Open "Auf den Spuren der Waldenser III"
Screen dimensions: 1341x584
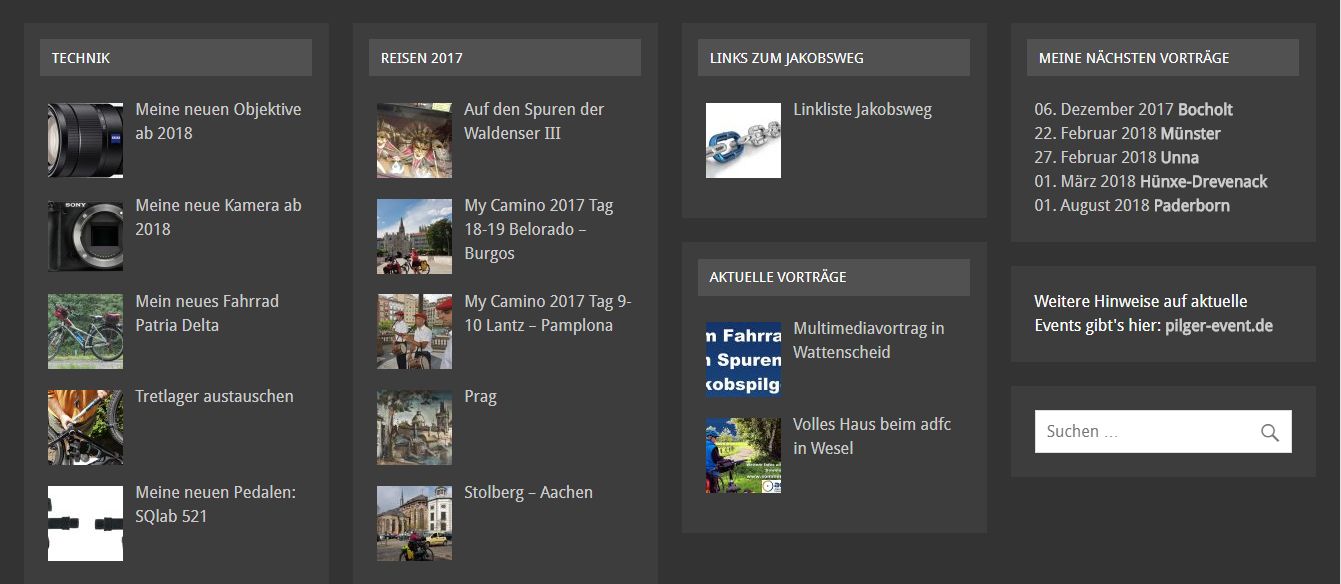532,121
